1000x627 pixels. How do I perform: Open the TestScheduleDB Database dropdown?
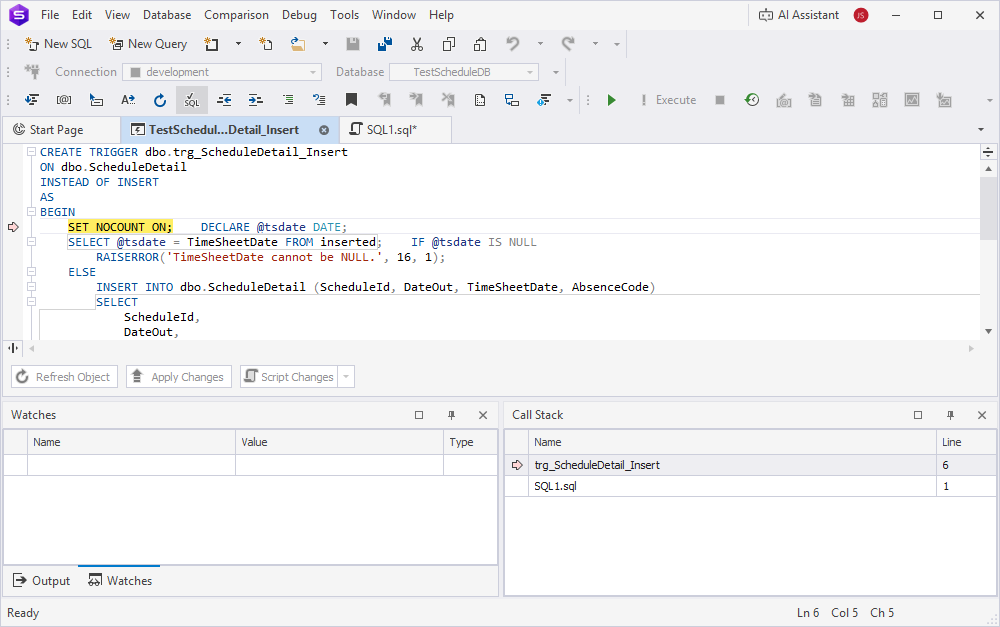point(530,72)
